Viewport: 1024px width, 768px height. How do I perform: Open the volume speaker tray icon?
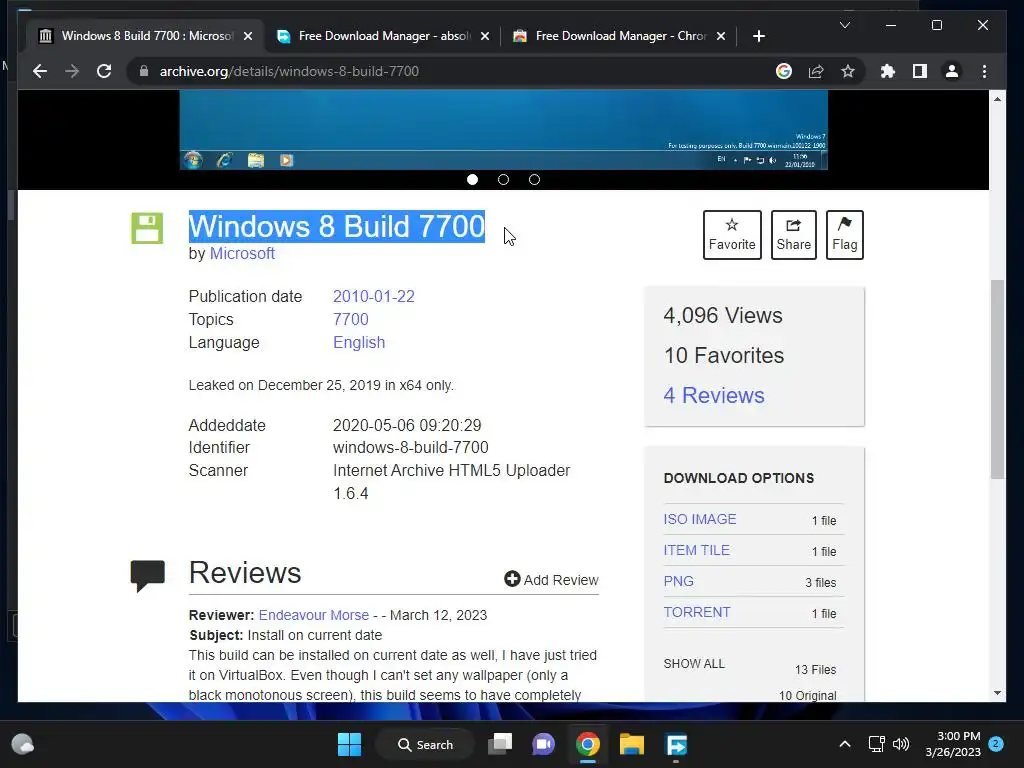tap(901, 744)
